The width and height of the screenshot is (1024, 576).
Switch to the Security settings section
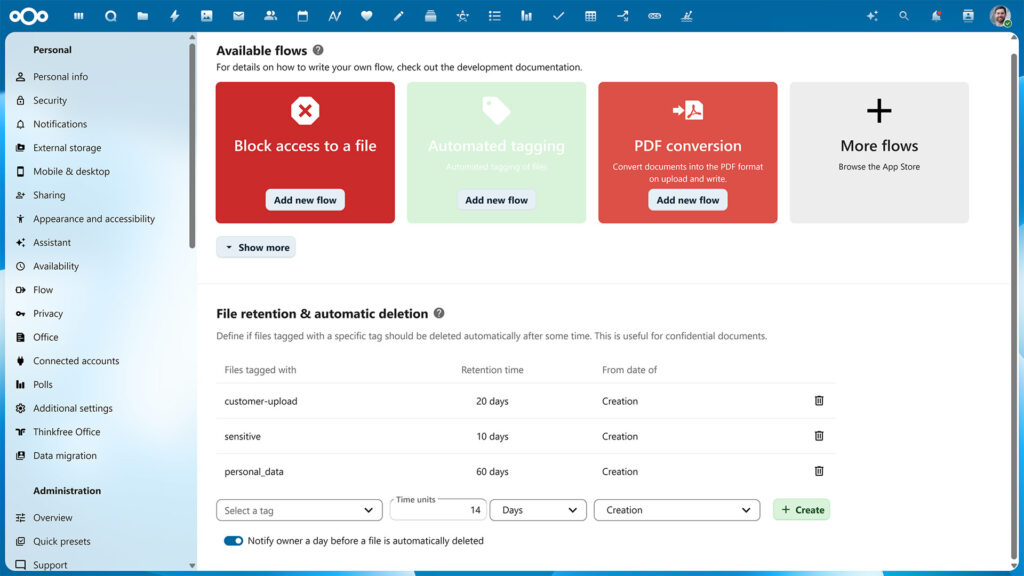pos(52,100)
